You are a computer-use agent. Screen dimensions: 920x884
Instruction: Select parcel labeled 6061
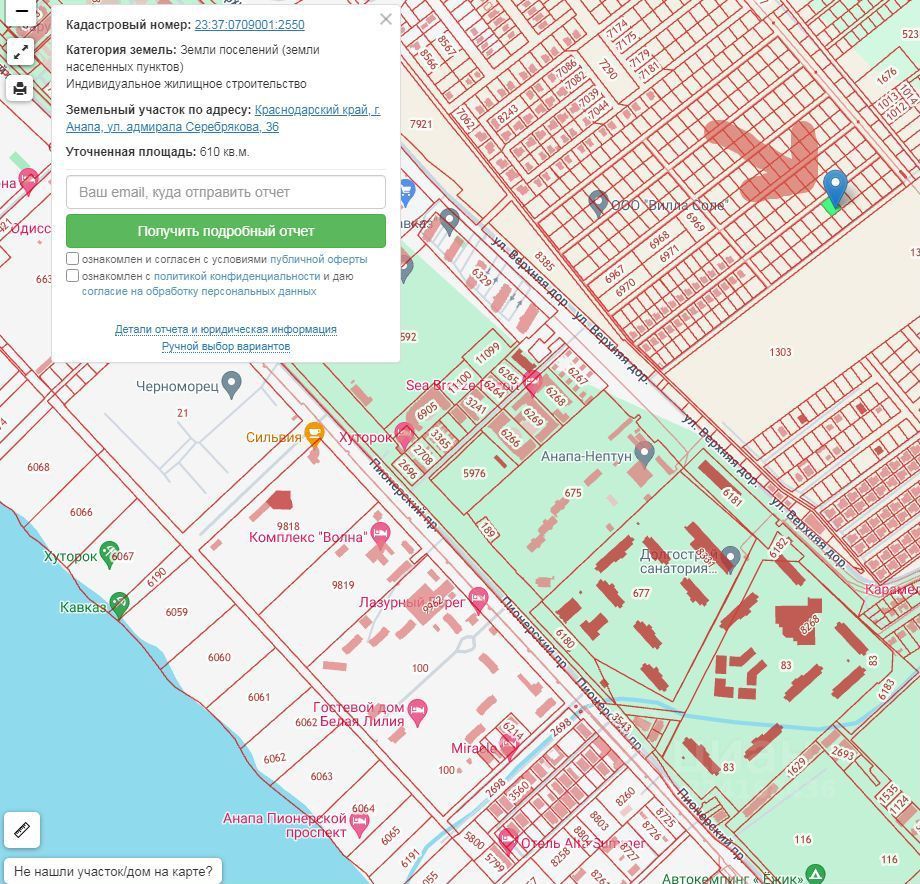point(259,697)
